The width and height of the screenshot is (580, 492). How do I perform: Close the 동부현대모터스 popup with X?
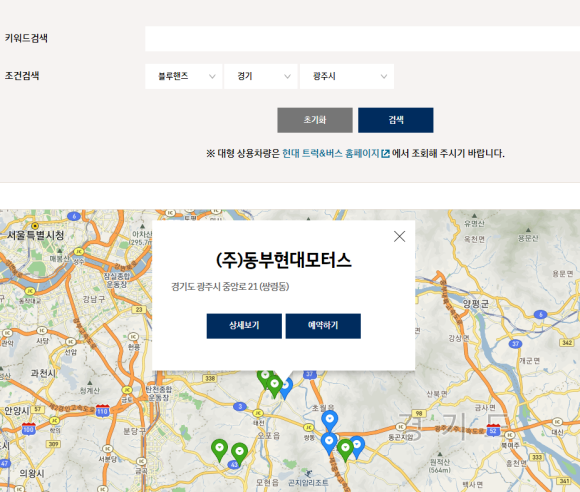pos(399,236)
